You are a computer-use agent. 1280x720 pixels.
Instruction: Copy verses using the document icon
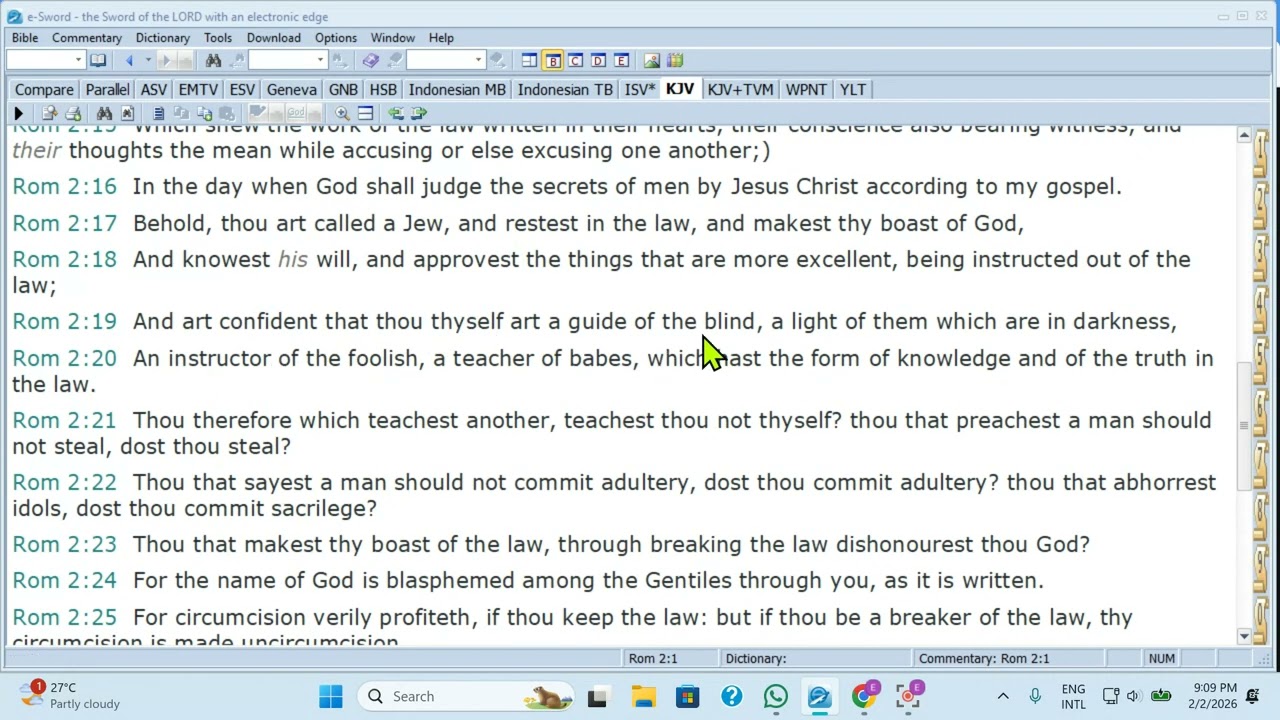(x=158, y=114)
